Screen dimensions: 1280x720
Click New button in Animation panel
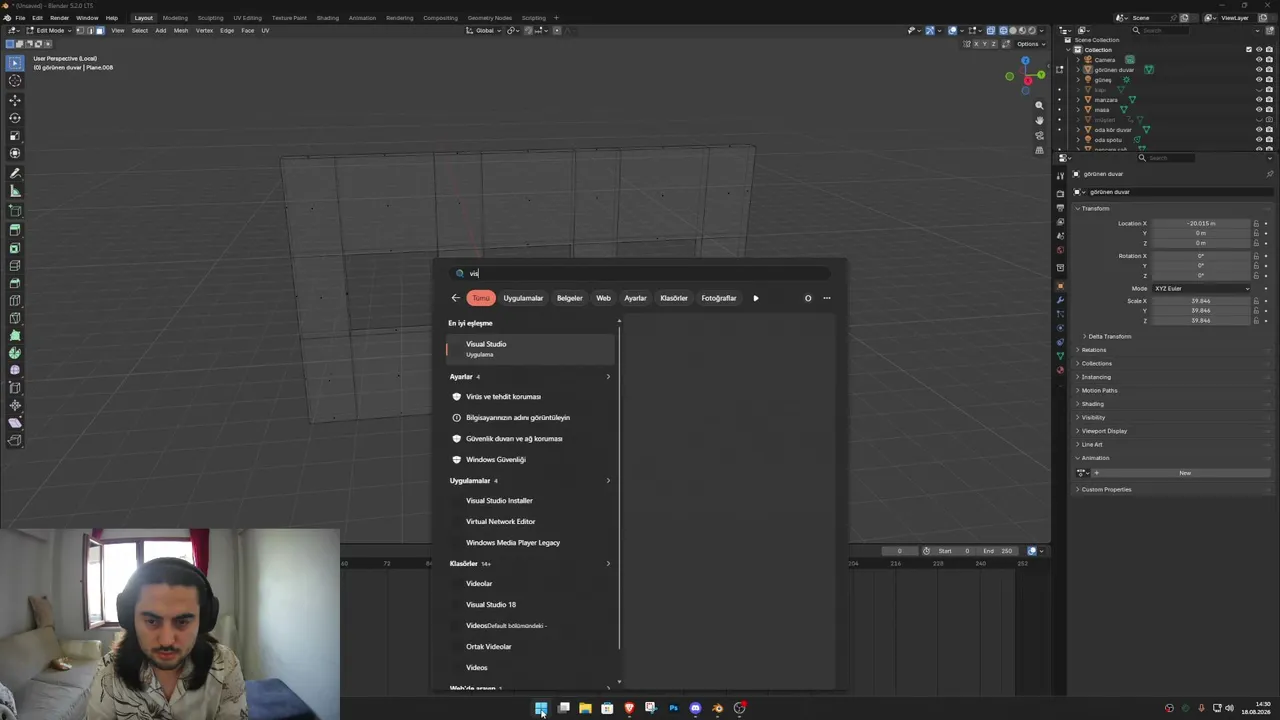click(x=1185, y=473)
